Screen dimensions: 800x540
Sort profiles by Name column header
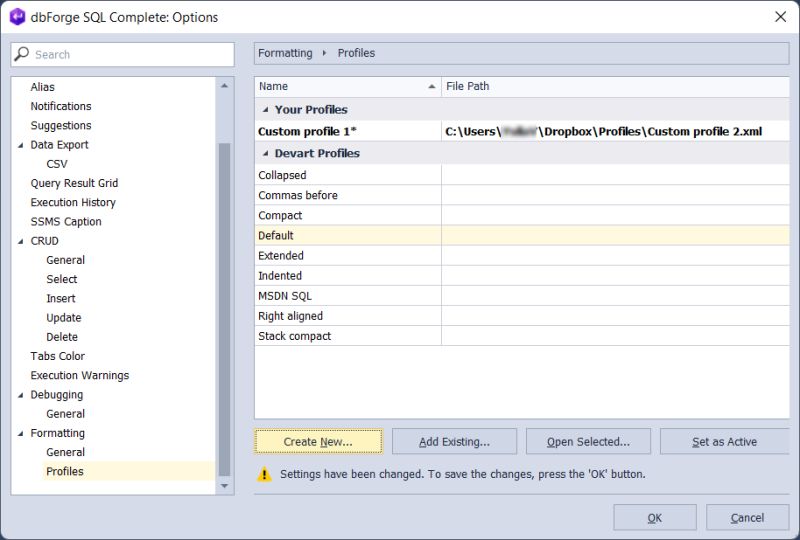tap(348, 86)
